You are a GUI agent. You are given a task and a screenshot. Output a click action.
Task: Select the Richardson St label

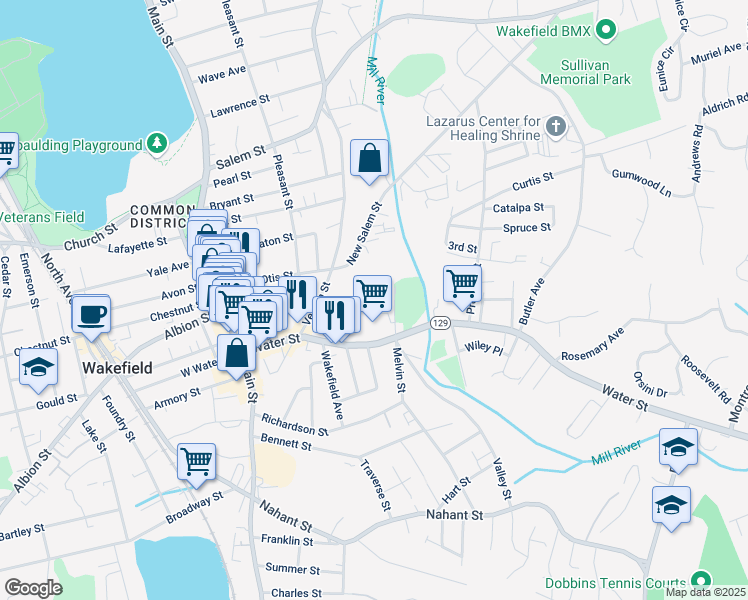pos(295,425)
